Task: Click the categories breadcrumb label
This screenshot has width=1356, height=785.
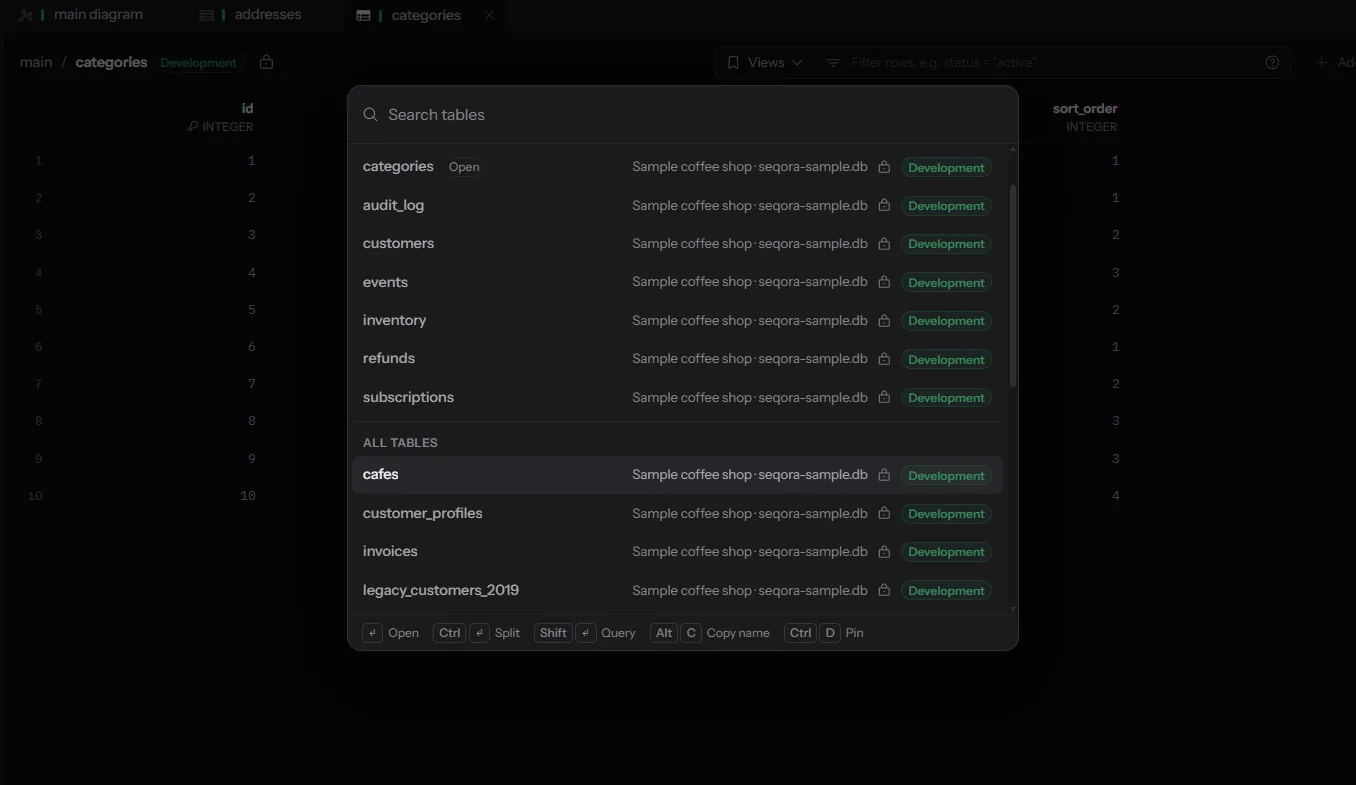Action: coord(111,62)
